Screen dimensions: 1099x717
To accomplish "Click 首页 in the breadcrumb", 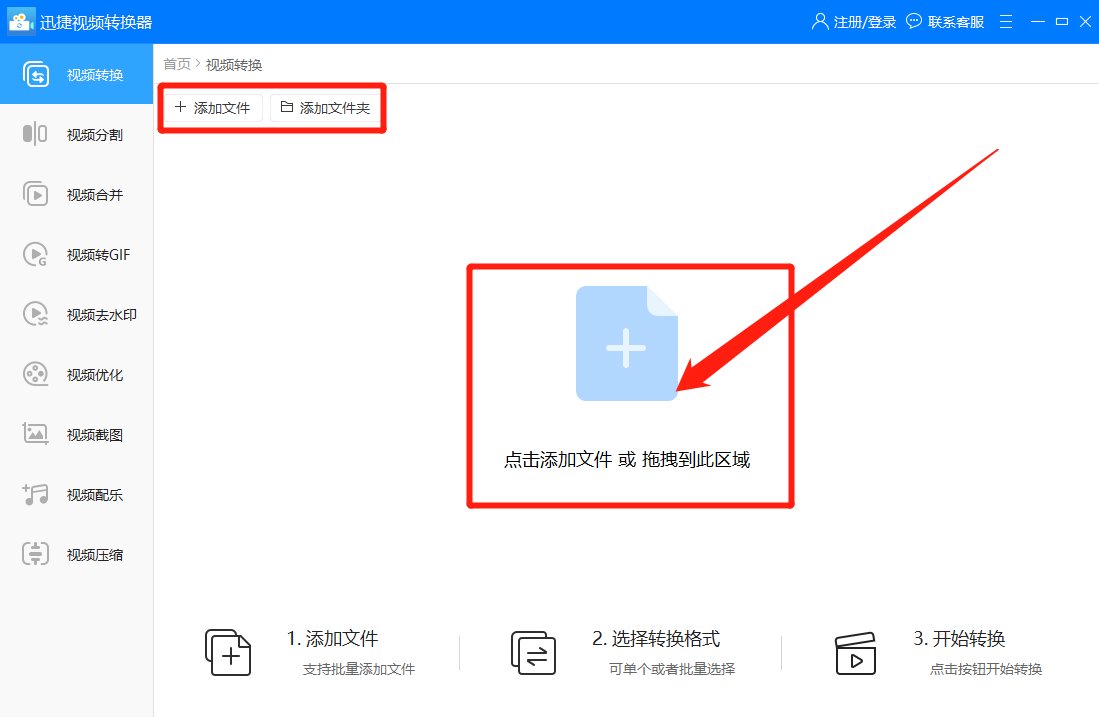I will coord(176,63).
